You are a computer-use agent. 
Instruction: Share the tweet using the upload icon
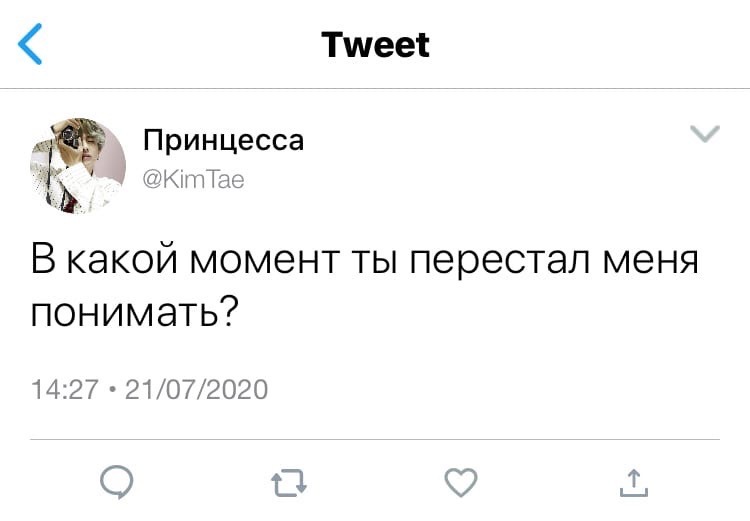634,482
